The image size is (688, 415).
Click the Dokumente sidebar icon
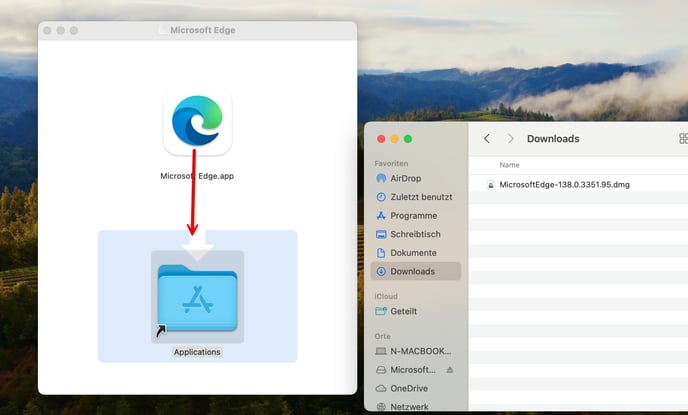click(x=381, y=253)
